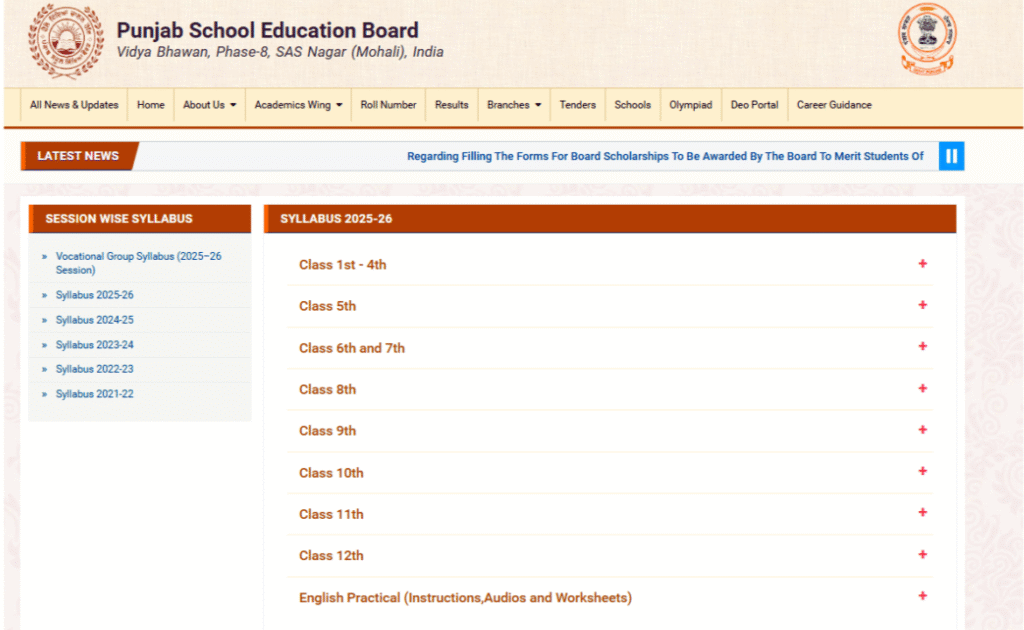
Task: Open the Tenders page
Action: 577,105
